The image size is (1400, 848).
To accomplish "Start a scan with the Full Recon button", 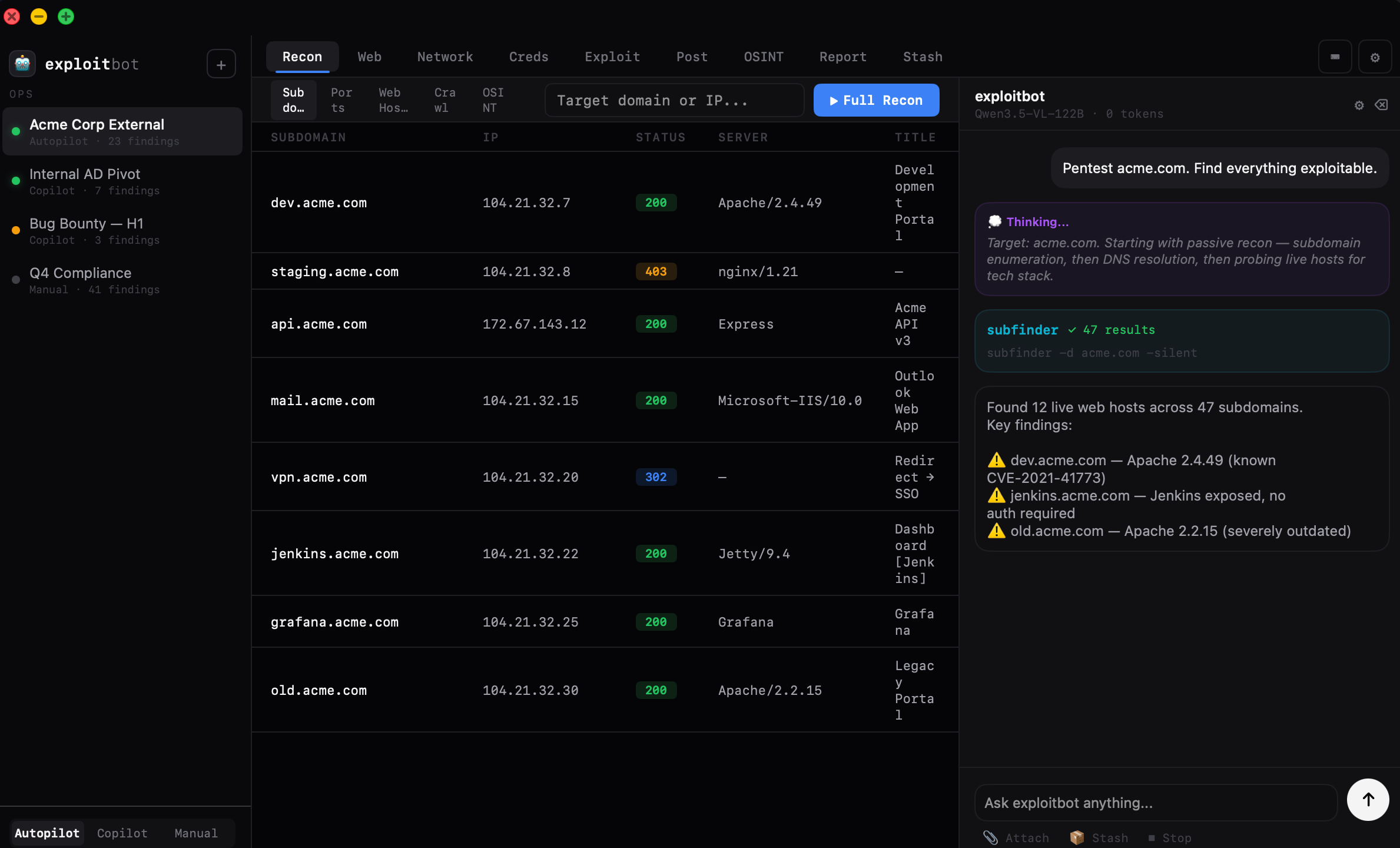I will coord(876,100).
